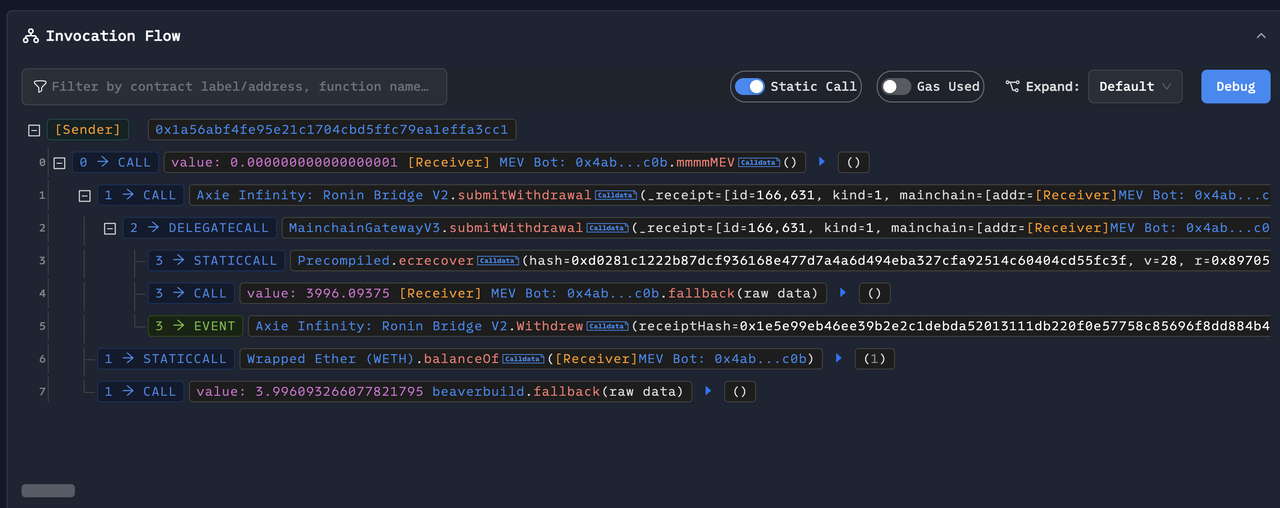Collapse the Invocation Flow panel

1261,36
